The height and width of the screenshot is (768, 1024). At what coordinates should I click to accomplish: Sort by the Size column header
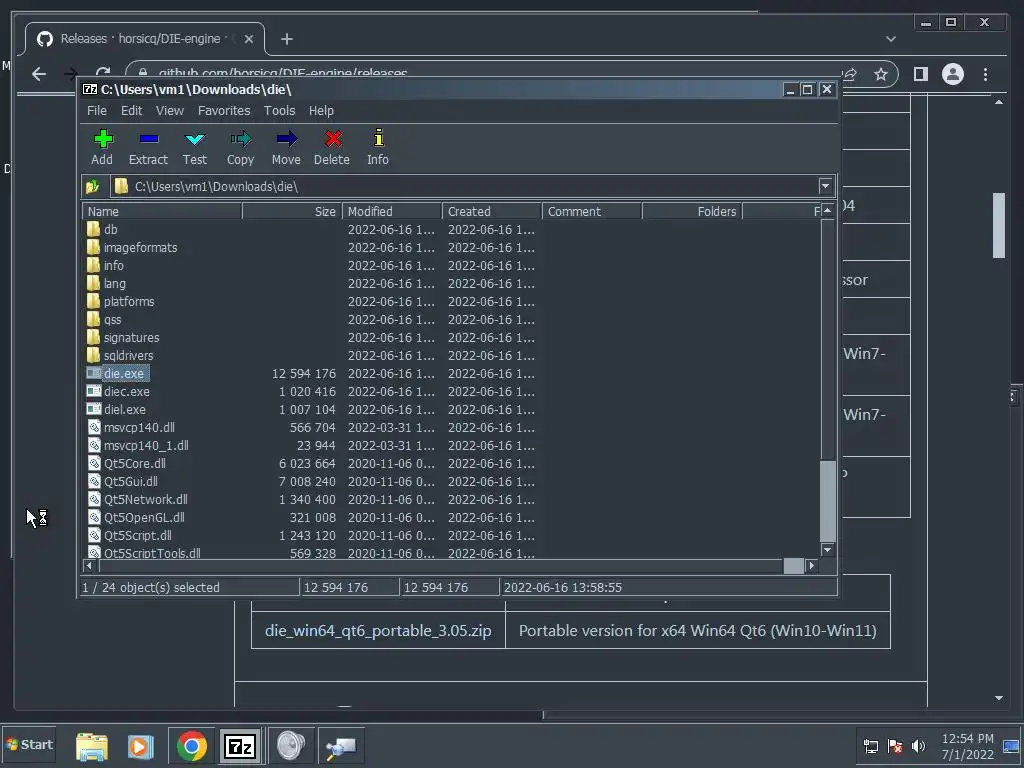292,211
